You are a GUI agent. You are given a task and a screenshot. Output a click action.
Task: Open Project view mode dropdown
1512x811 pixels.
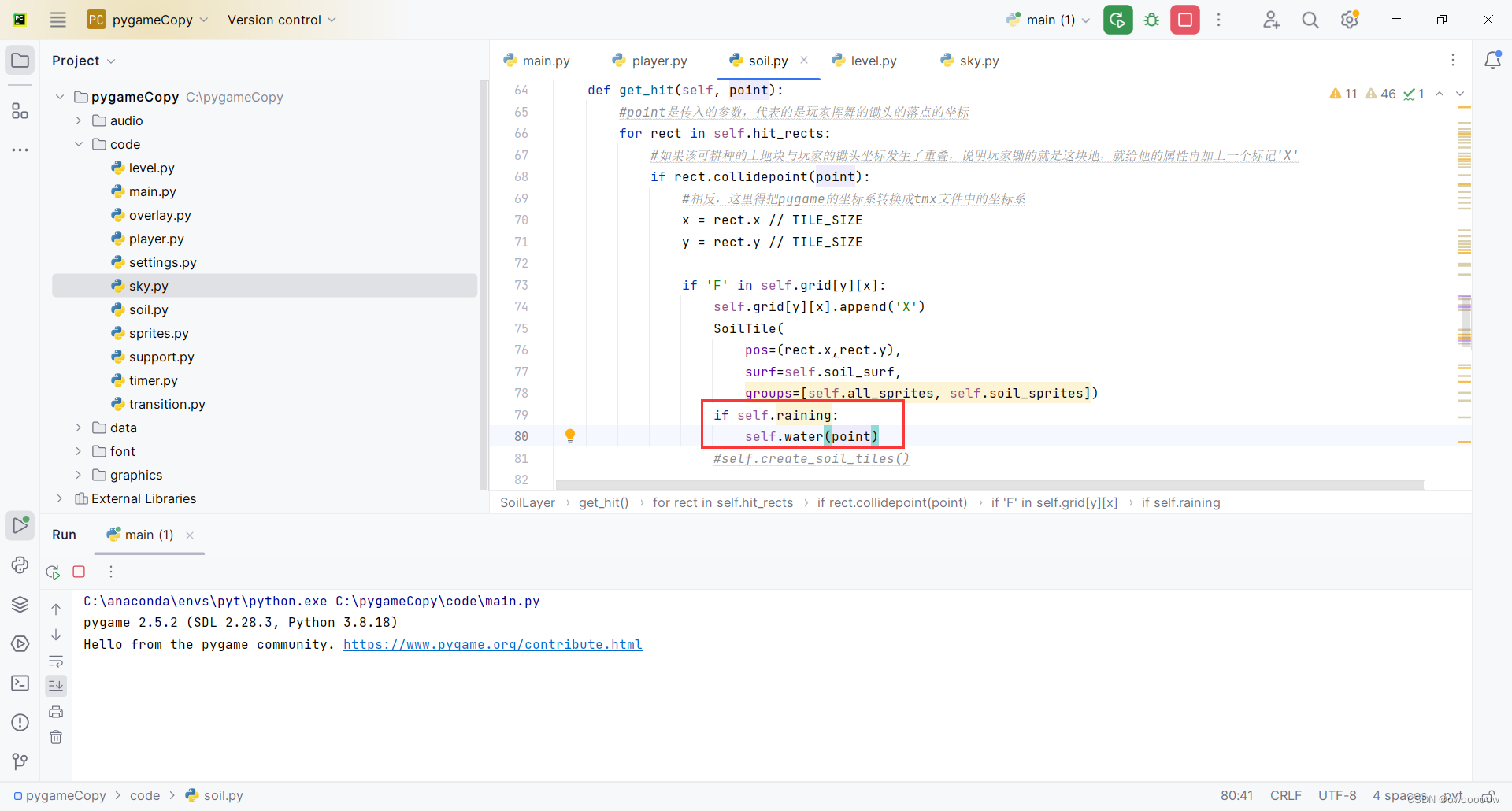83,61
